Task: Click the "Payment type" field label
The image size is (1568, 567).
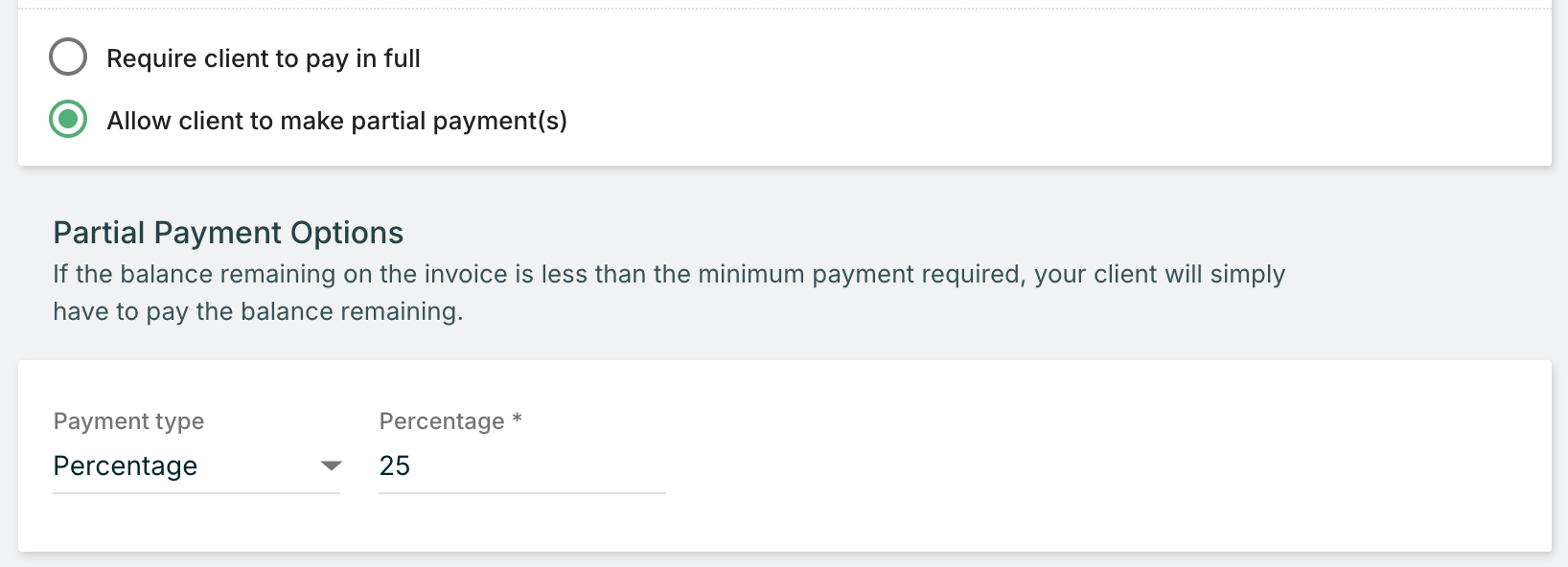Action: 128,421
